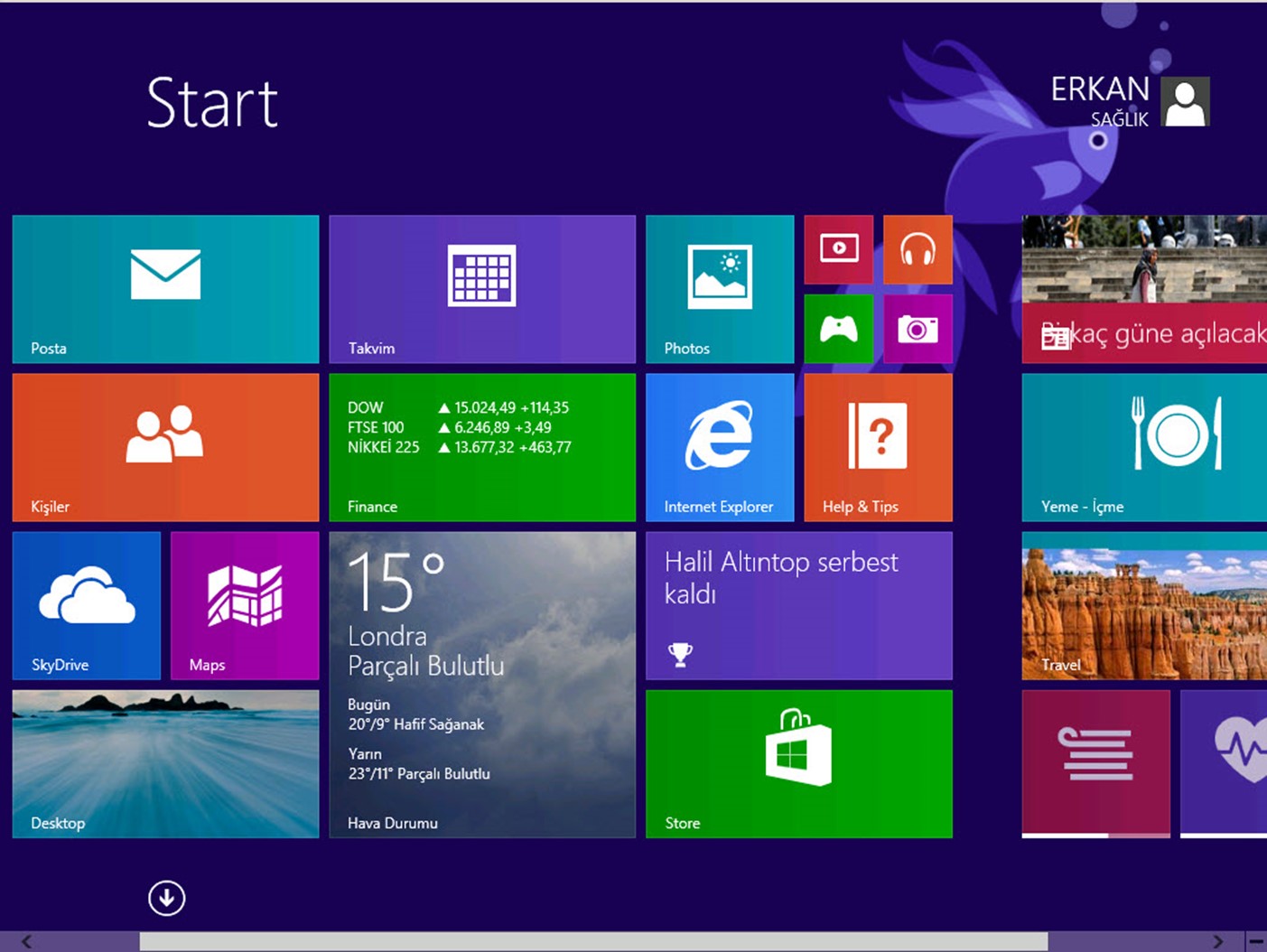Open the sports news tile about Halil Altıntop
The width and height of the screenshot is (1267, 952).
click(799, 605)
